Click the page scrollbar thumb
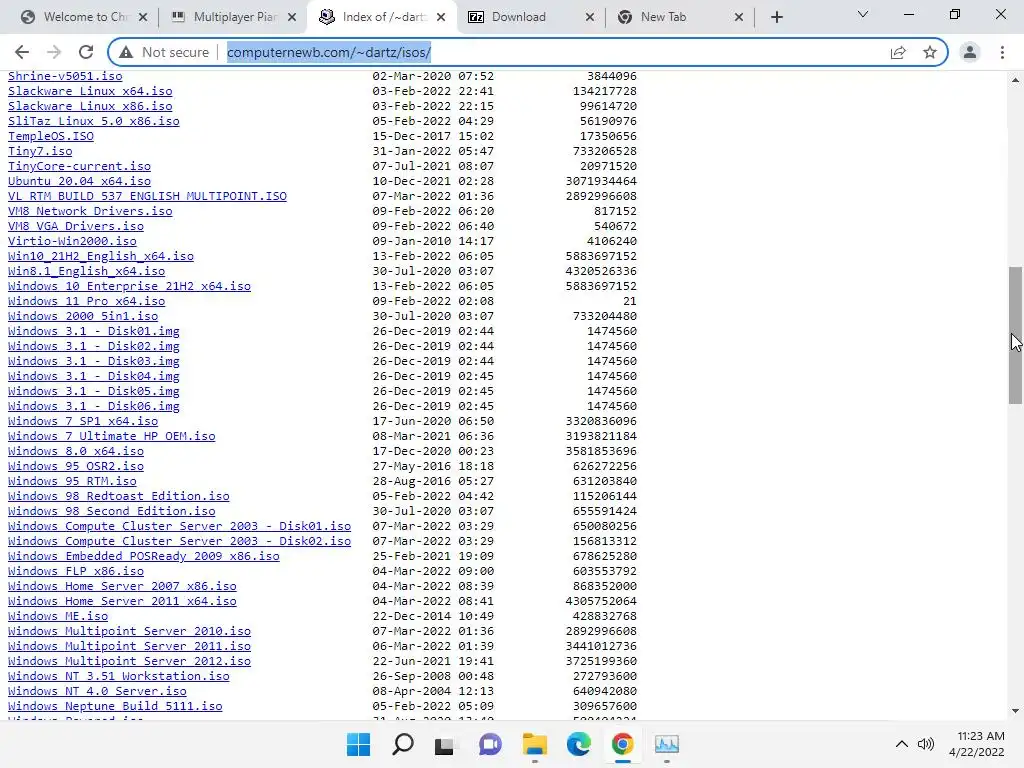The image size is (1024, 768). click(x=1015, y=335)
